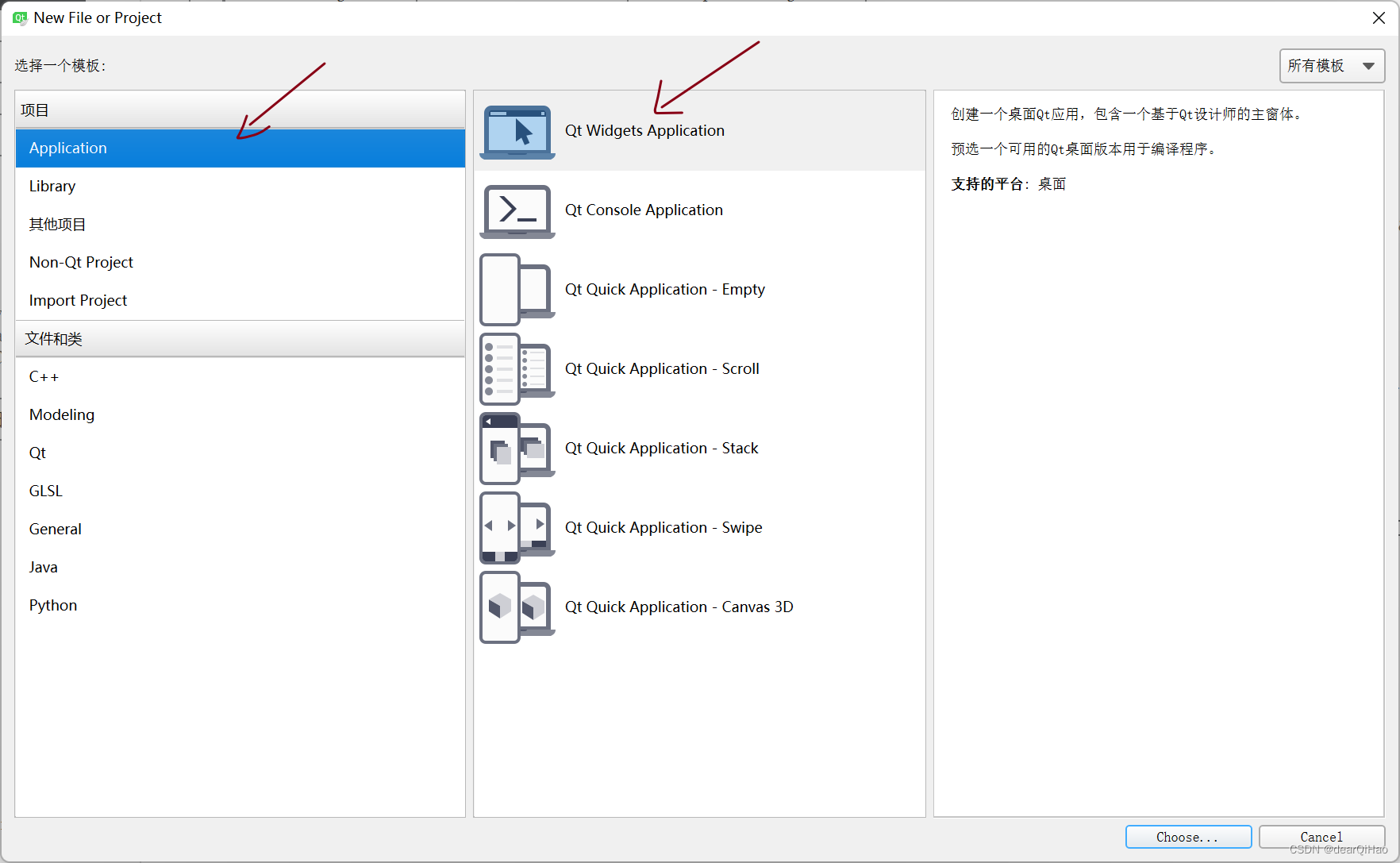The image size is (1400, 863).
Task: Select the 其他项目 category
Action: [x=240, y=225]
